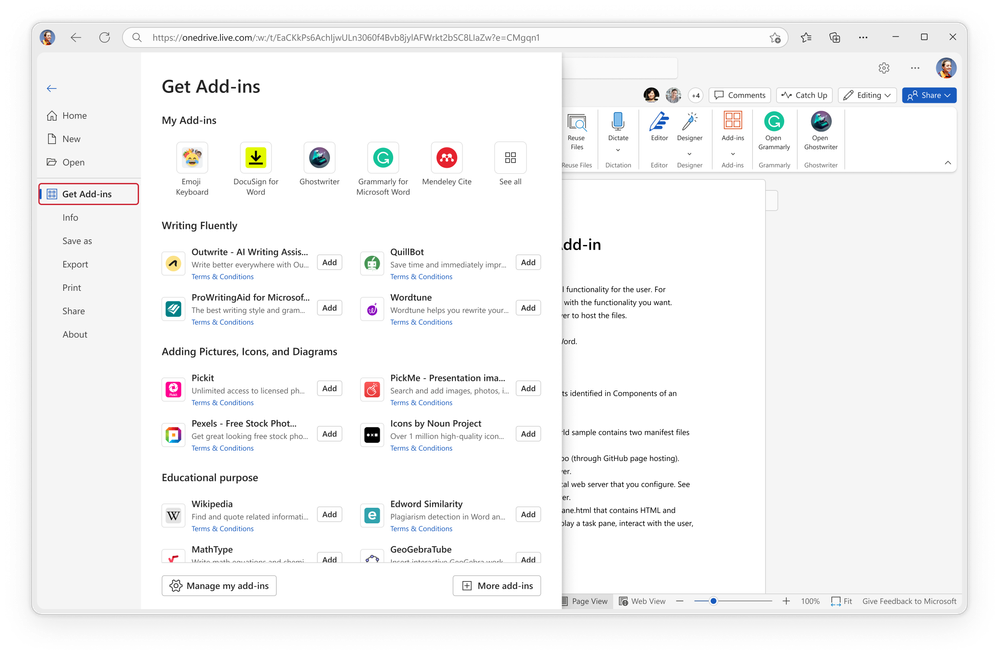Click the Catch Up button

pos(805,95)
